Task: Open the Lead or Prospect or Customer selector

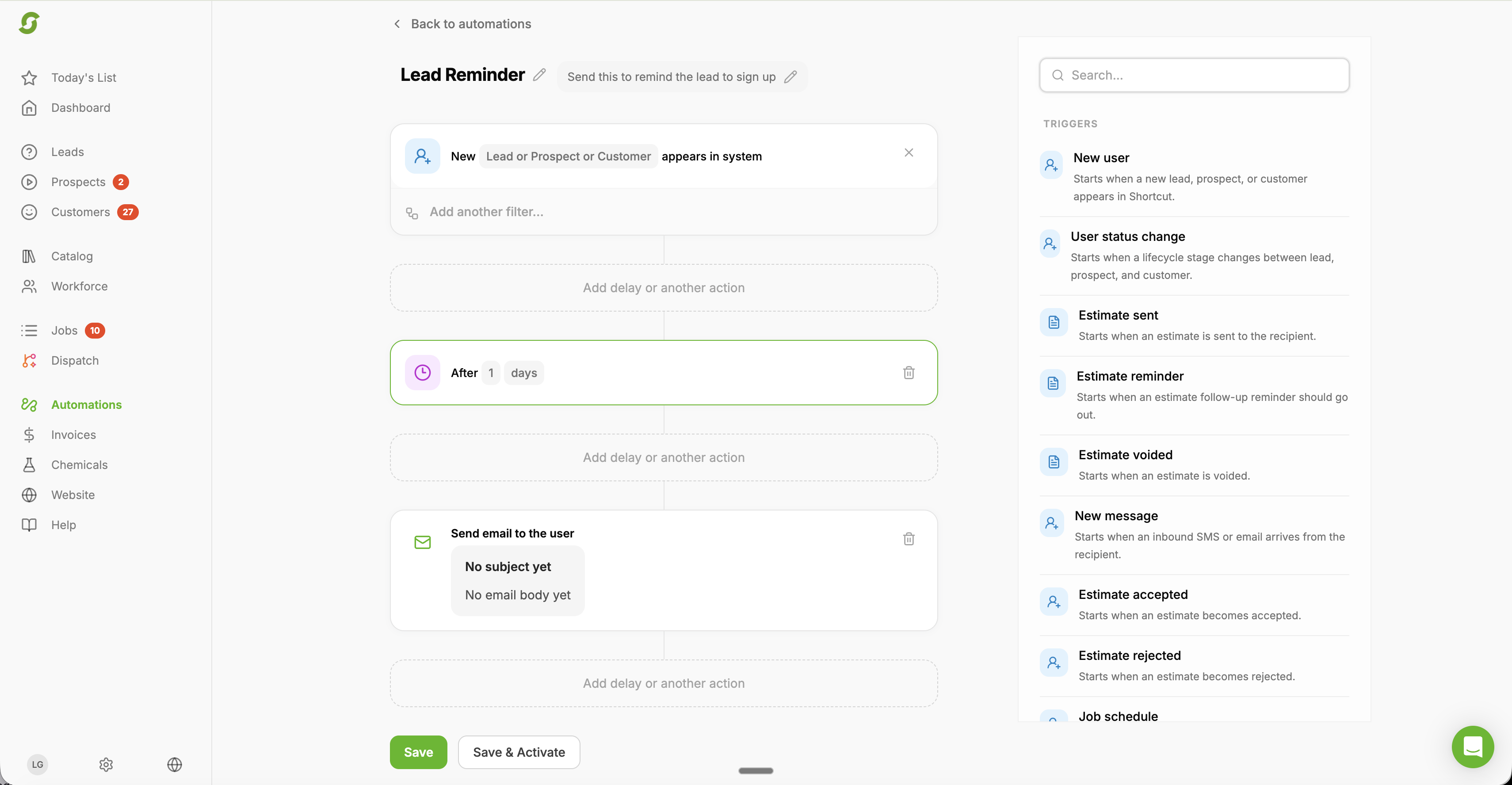Action: click(x=568, y=156)
